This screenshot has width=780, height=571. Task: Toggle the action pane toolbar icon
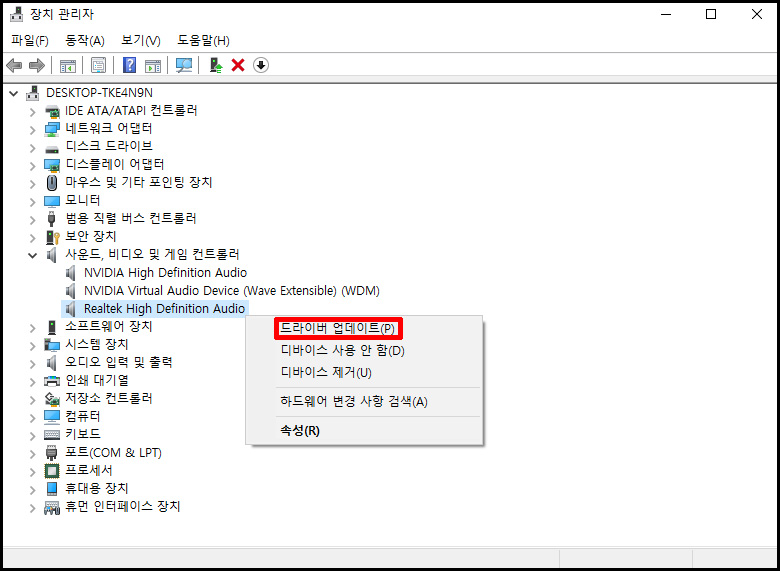pyautogui.click(x=153, y=65)
